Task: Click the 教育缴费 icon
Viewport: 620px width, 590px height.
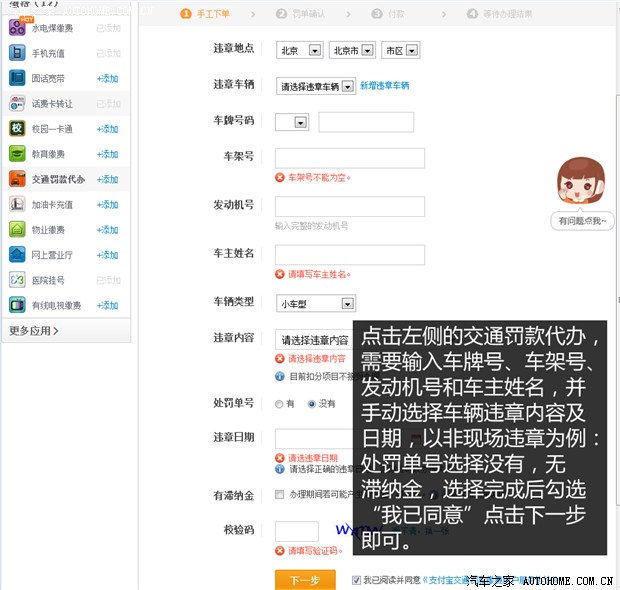Action: [x=17, y=154]
